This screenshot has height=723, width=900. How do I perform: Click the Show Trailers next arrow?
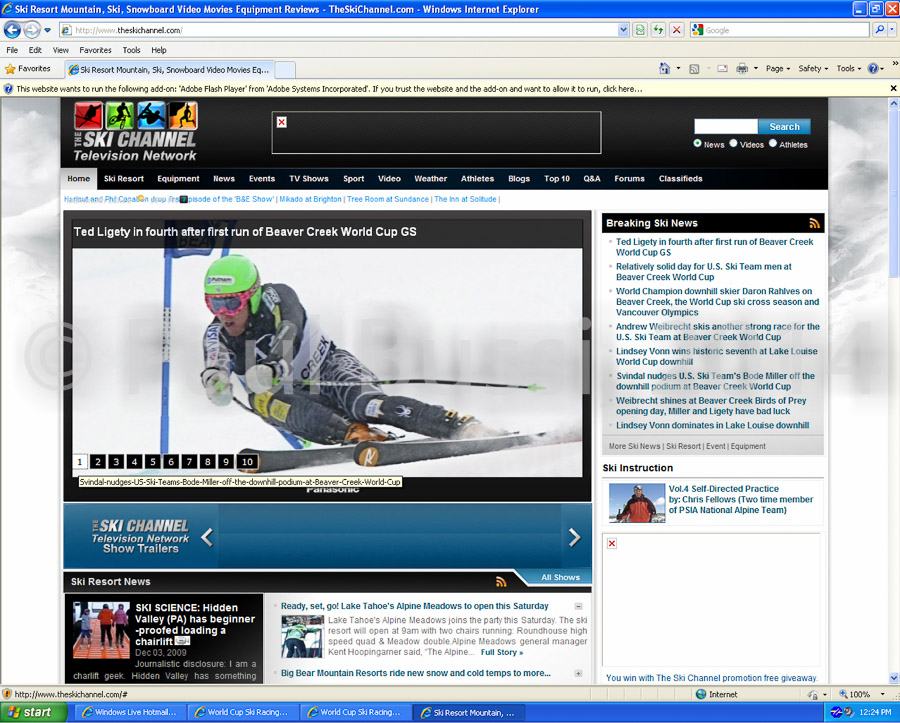tap(575, 537)
